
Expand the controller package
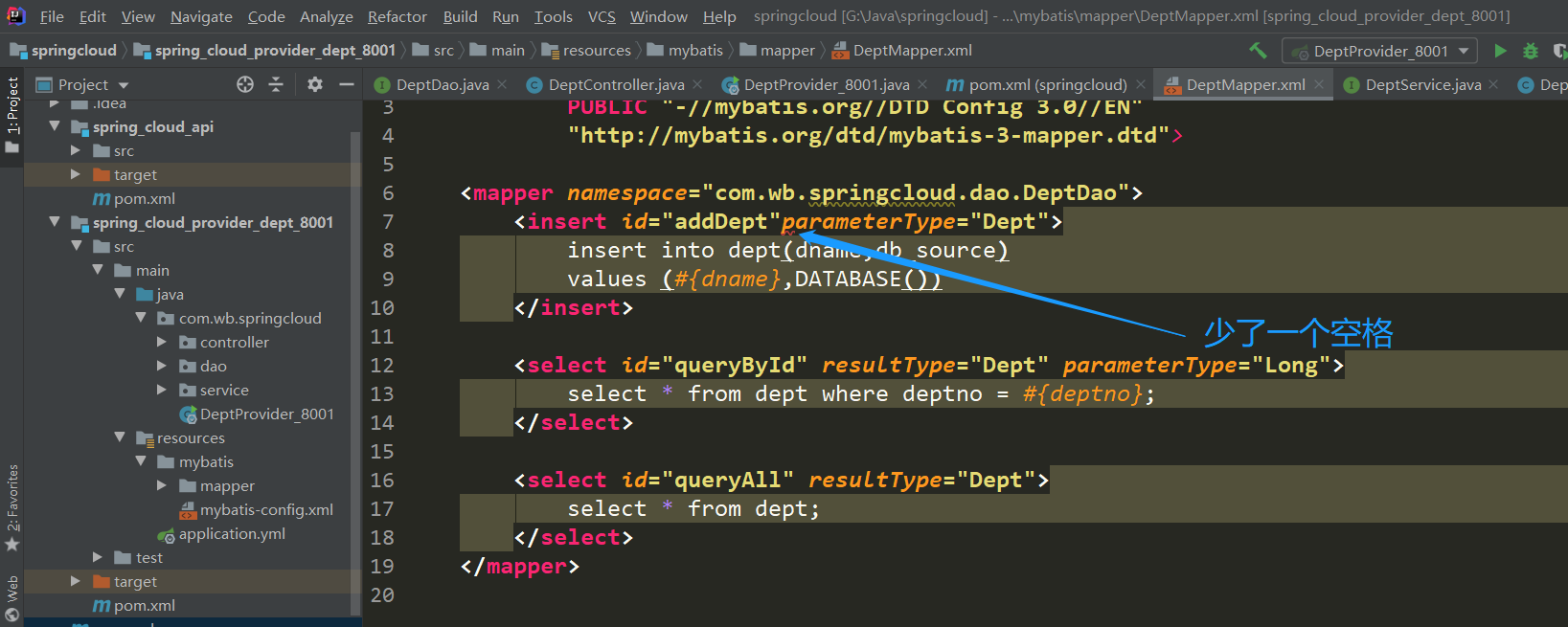(162, 342)
